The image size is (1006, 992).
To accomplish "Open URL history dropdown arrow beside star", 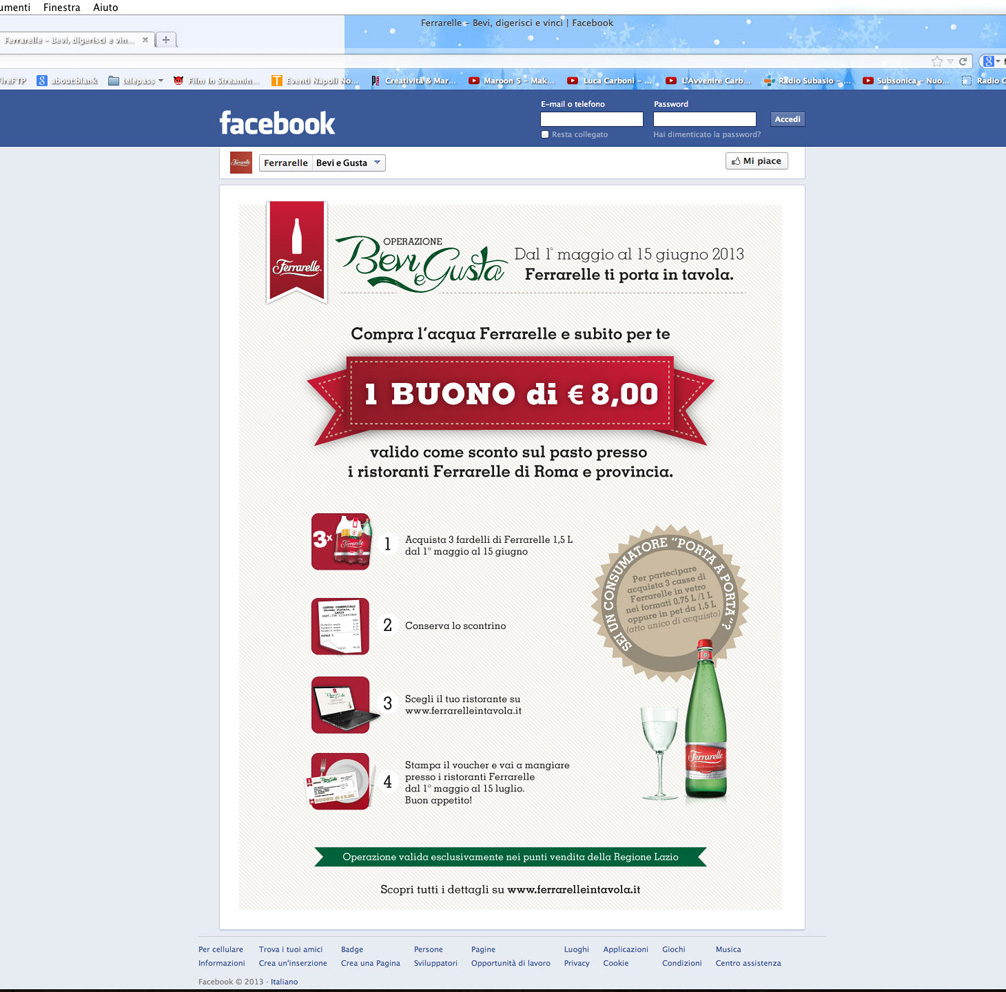I will 950,62.
